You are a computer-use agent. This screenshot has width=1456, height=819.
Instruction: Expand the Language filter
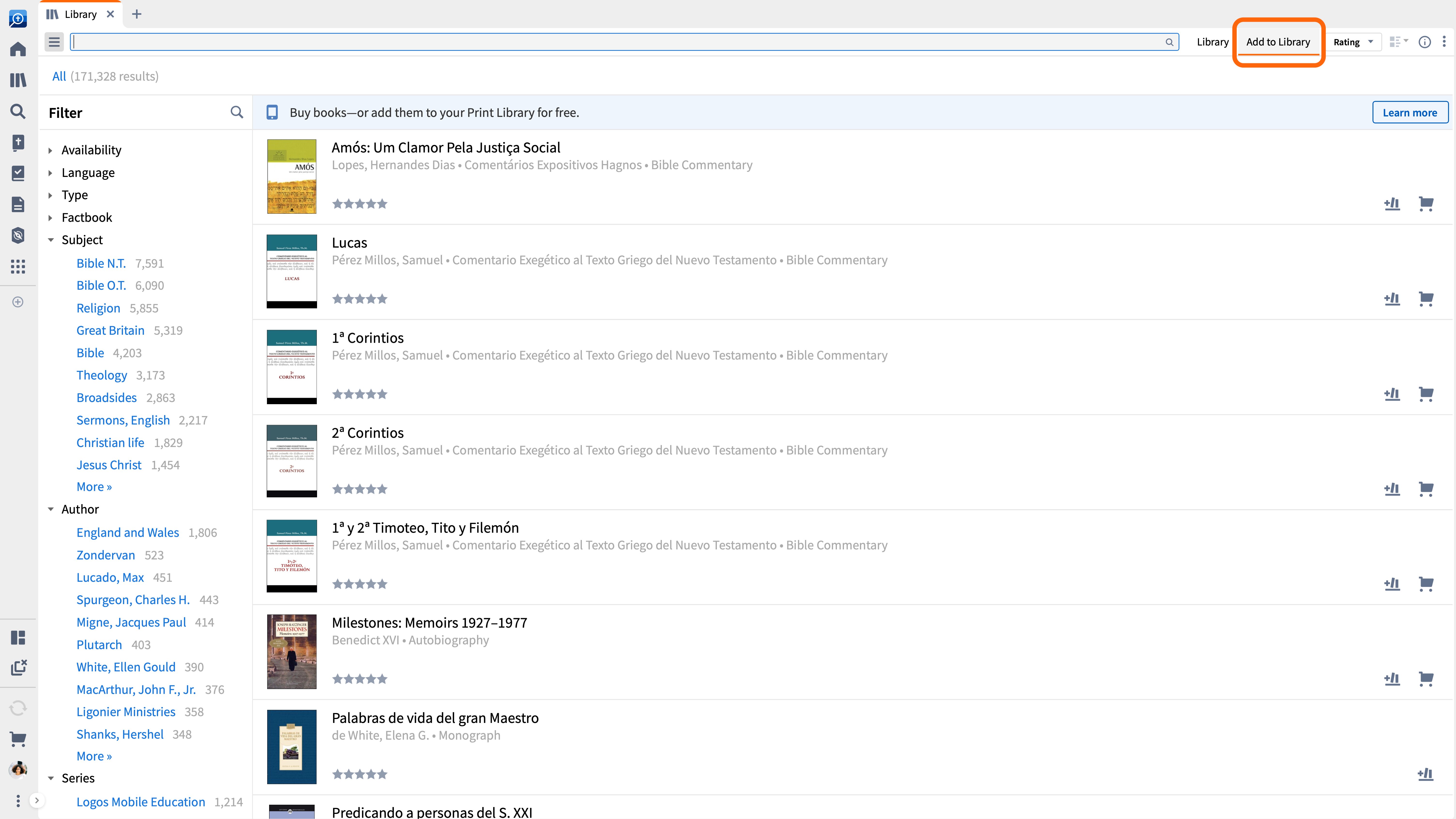(50, 173)
